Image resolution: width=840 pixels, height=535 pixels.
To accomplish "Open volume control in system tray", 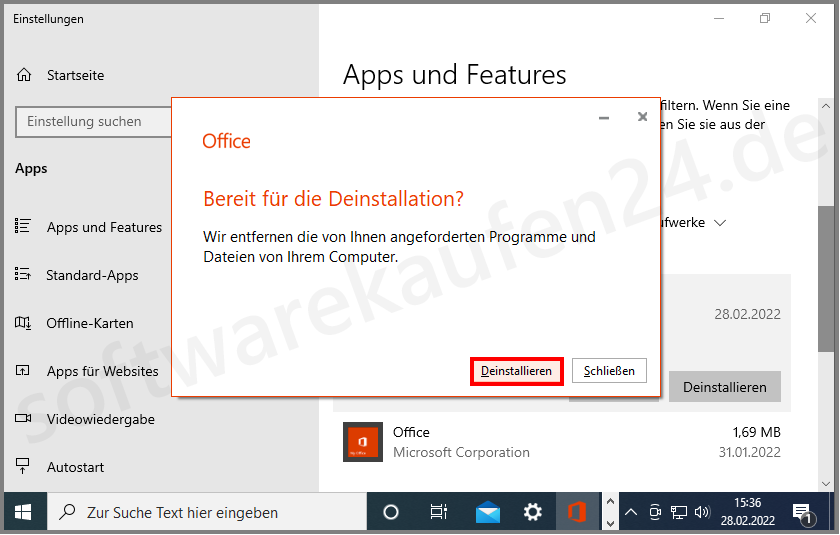I will [x=702, y=513].
